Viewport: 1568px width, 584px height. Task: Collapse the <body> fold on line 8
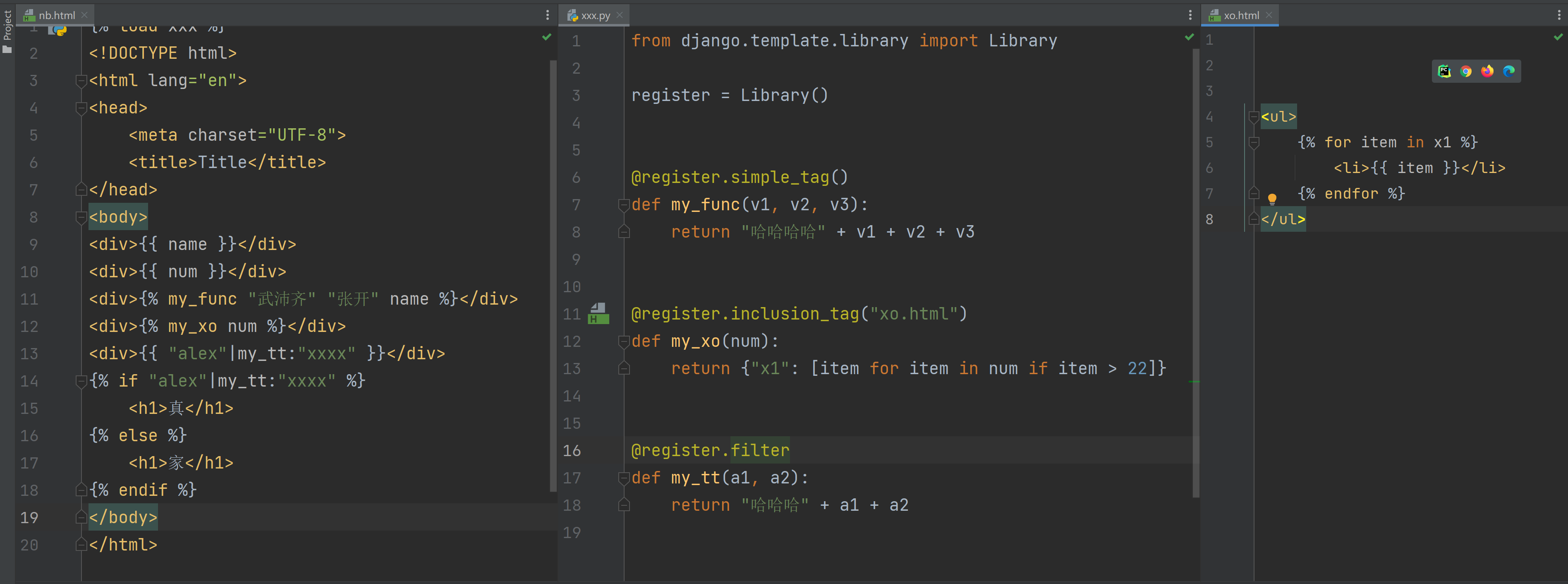[x=80, y=217]
